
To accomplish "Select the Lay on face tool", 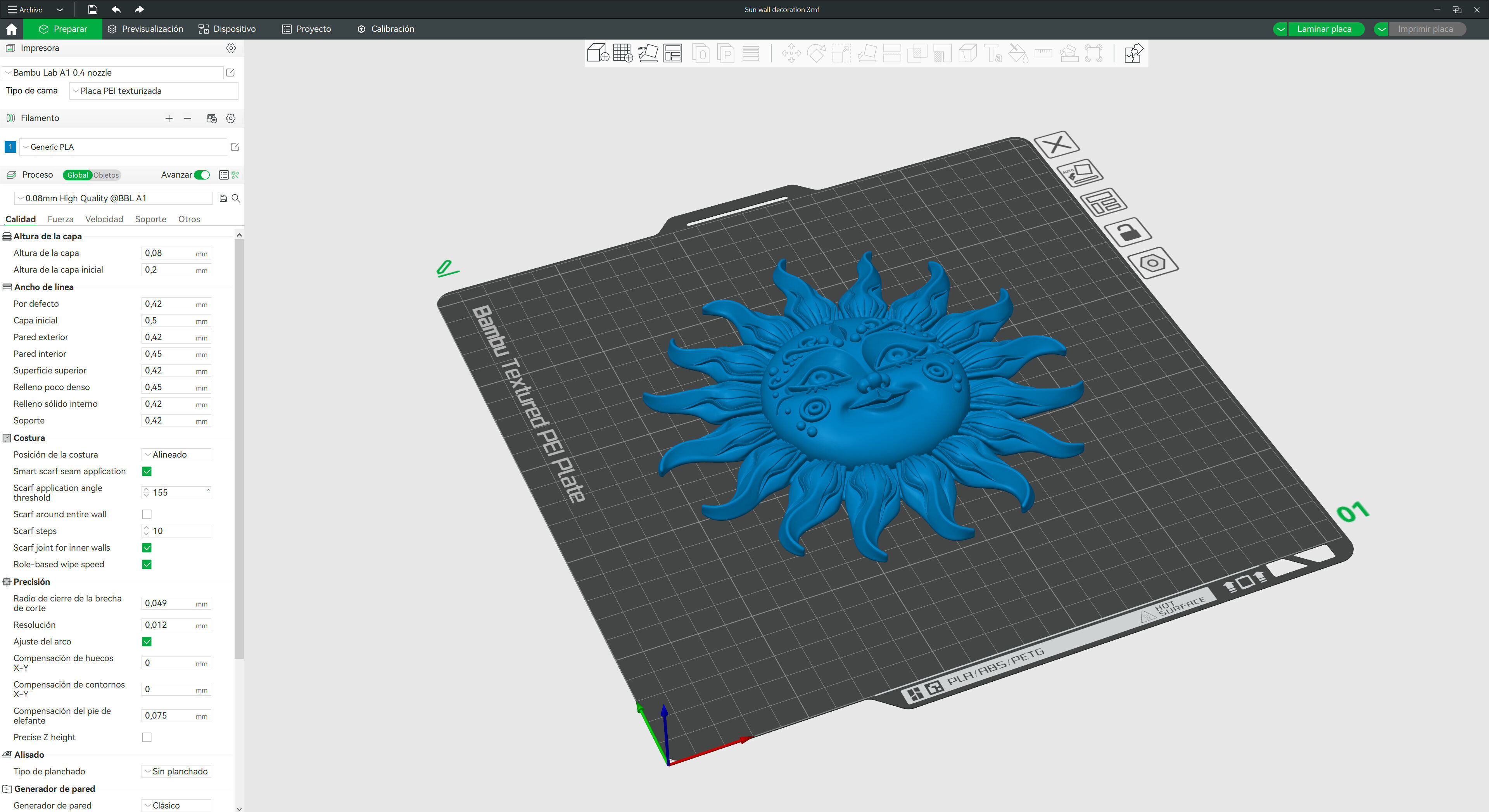I will point(867,54).
